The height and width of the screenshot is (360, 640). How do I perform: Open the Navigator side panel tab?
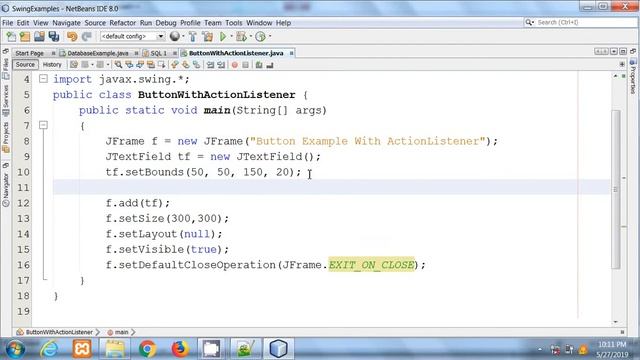click(x=6, y=190)
